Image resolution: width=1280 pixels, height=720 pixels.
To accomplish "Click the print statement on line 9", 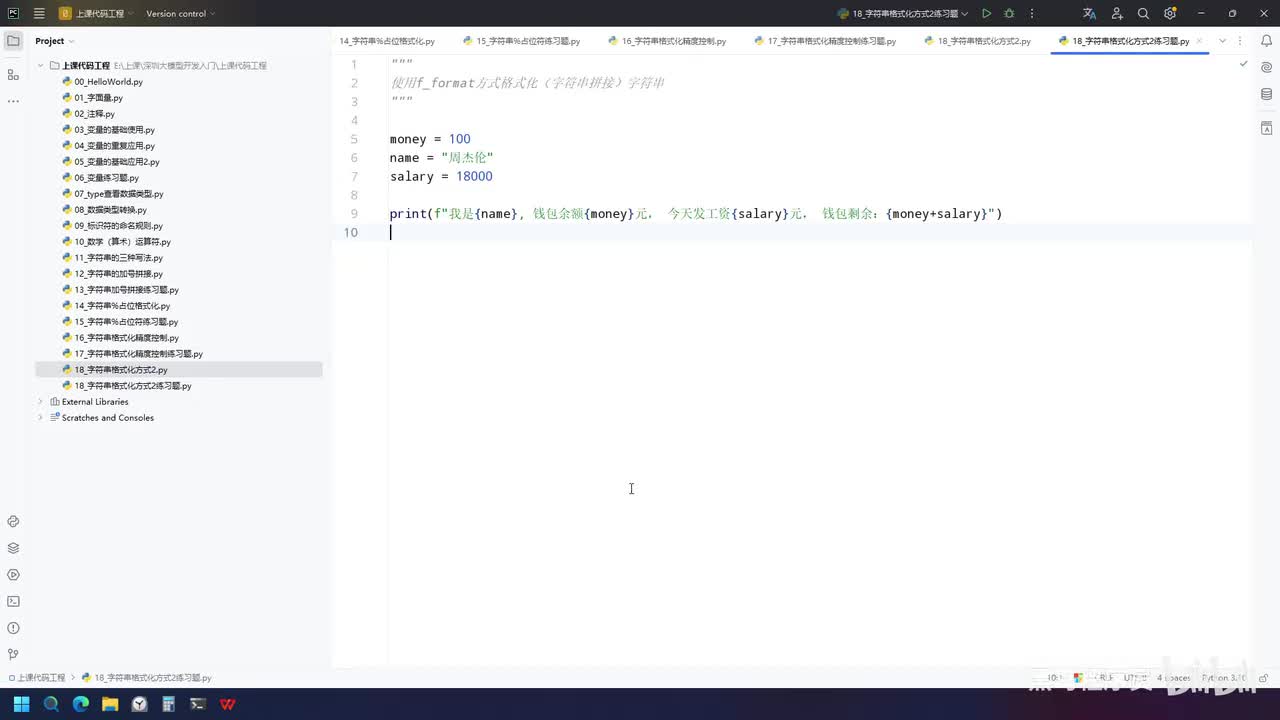I will coord(696,214).
